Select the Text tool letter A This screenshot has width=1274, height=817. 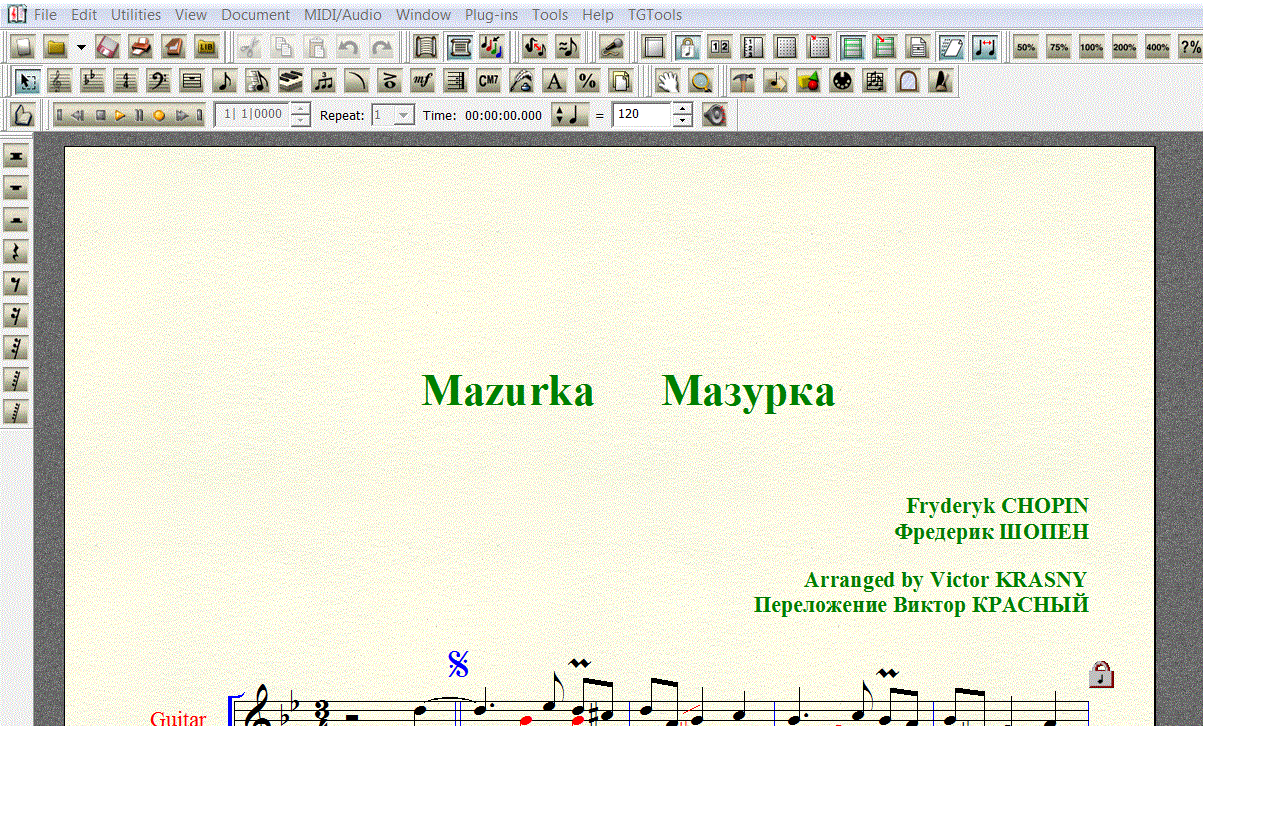(x=555, y=81)
